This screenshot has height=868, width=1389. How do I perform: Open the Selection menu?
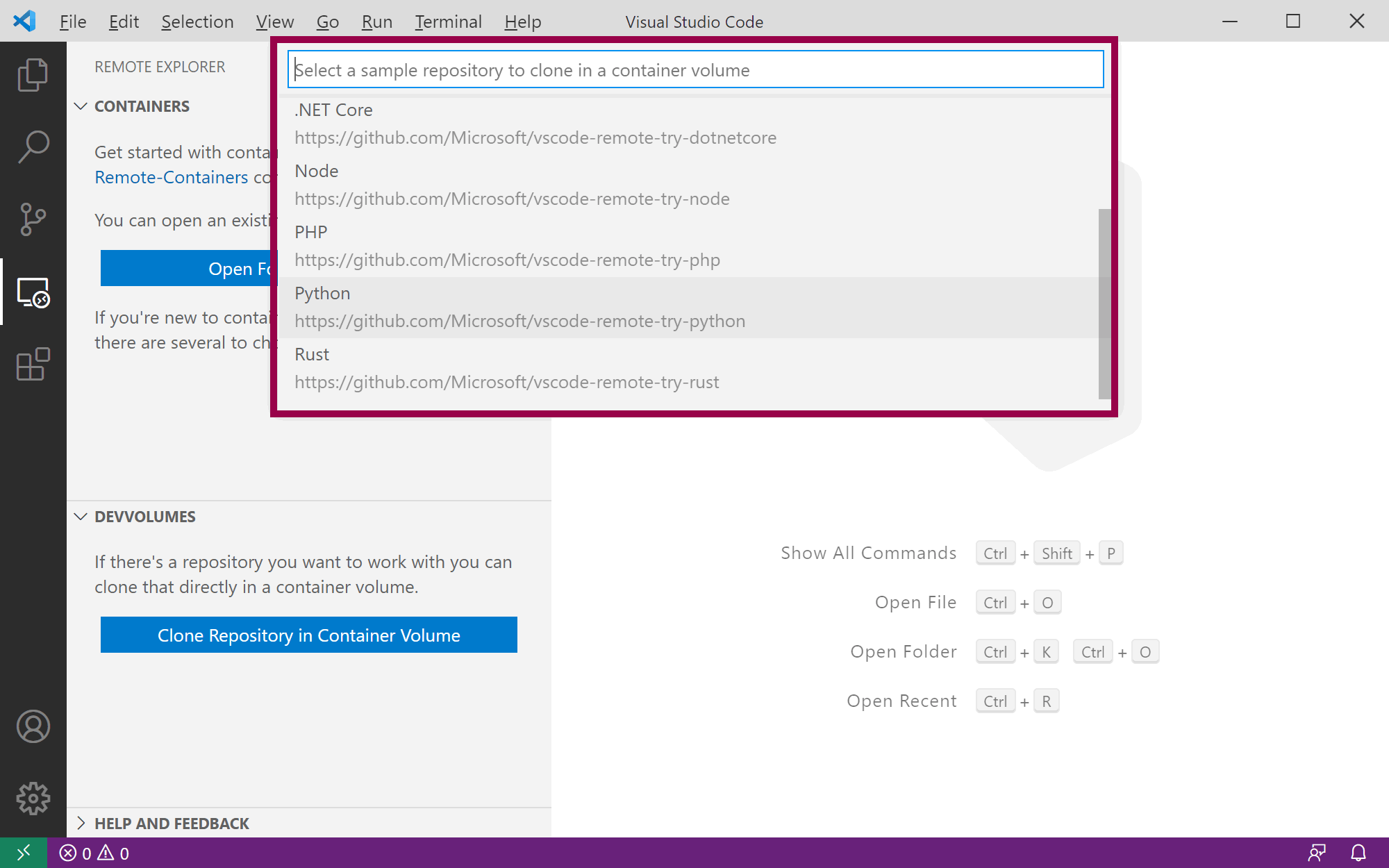[197, 22]
